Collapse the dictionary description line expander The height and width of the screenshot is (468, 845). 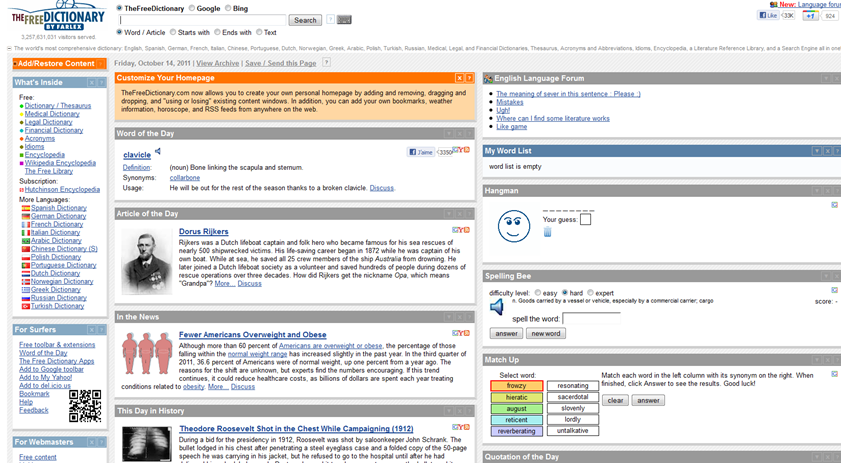tap(9, 48)
